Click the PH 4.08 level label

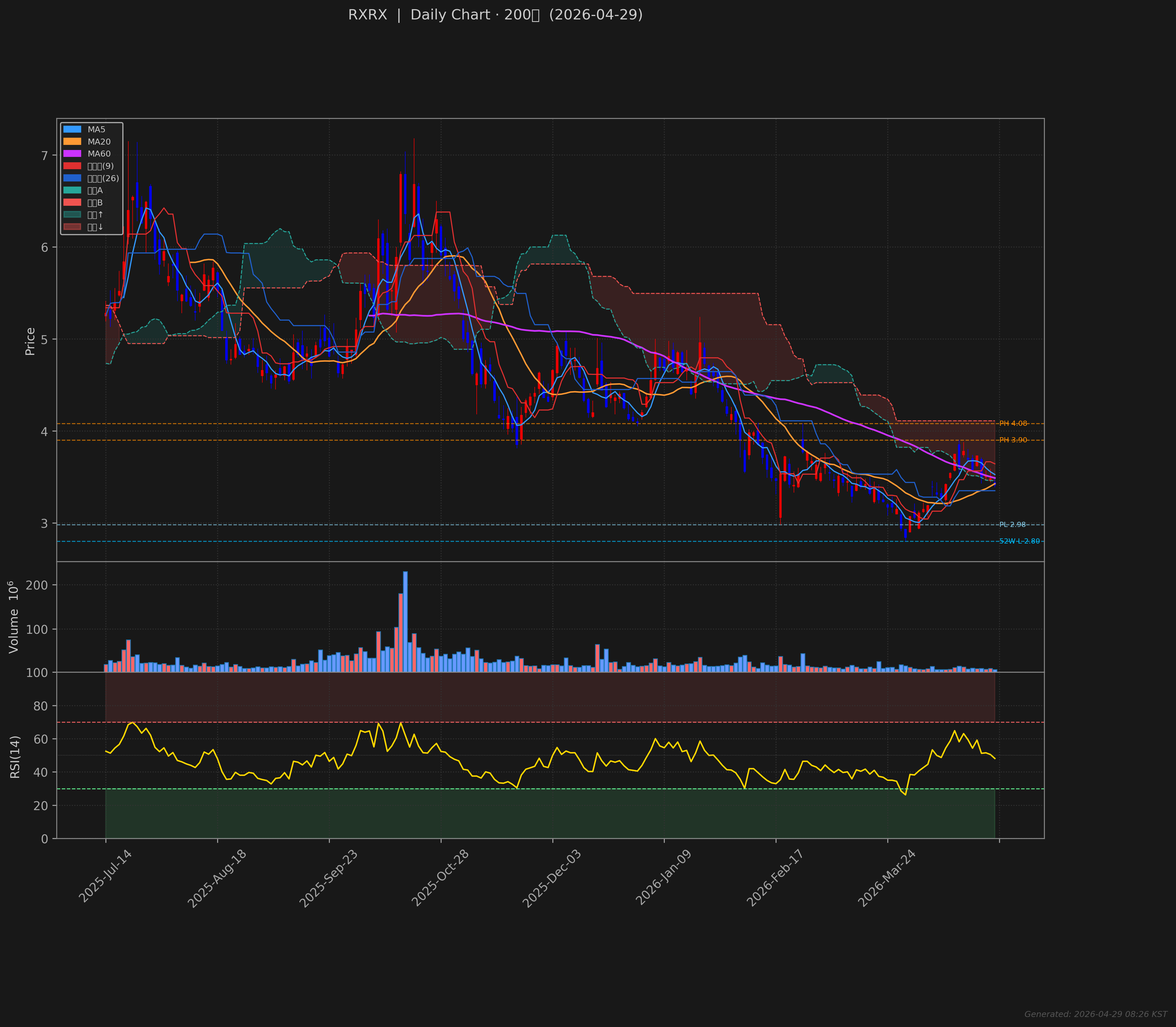(1013, 423)
